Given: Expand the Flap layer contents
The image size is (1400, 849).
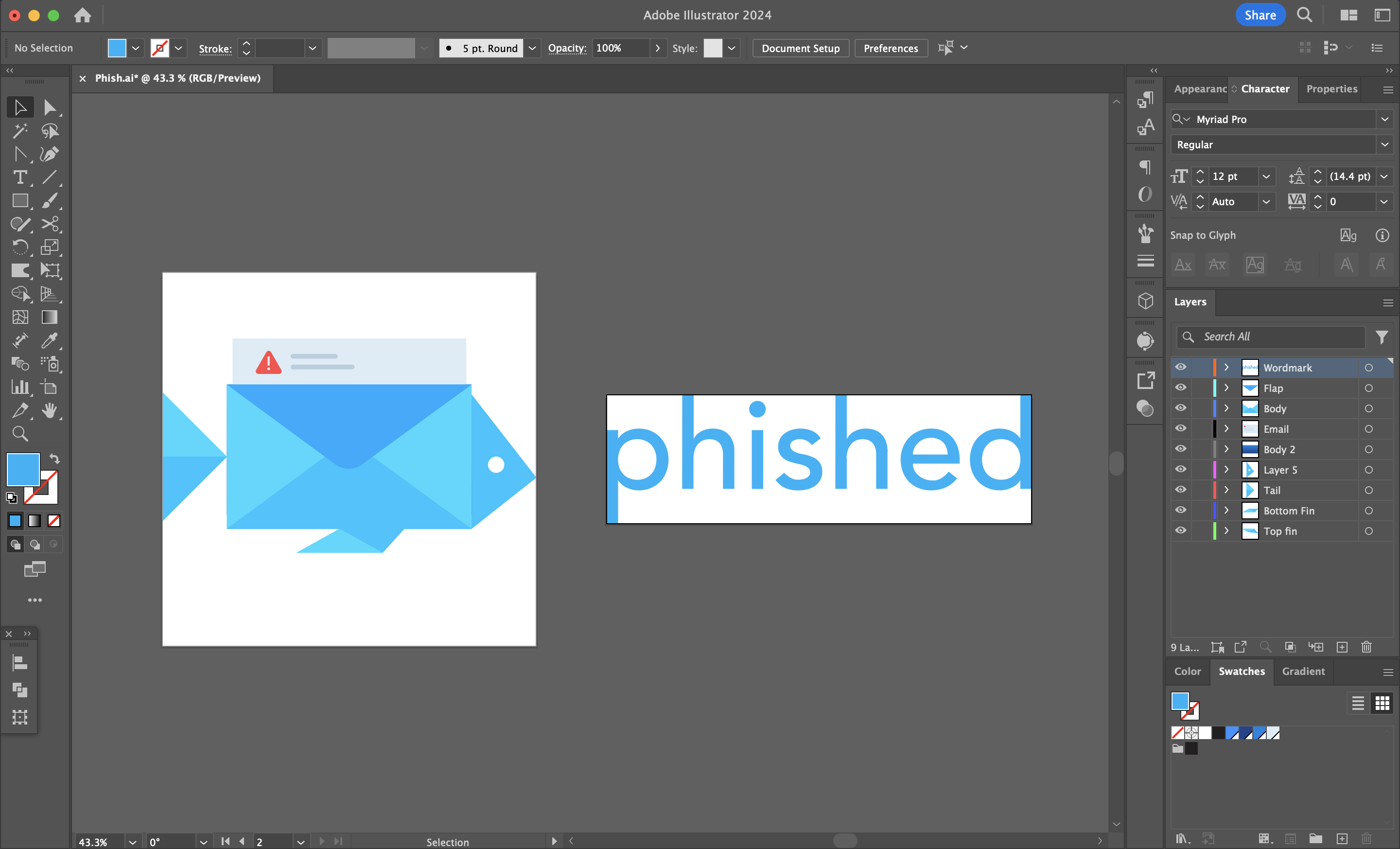Looking at the screenshot, I should coord(1227,388).
